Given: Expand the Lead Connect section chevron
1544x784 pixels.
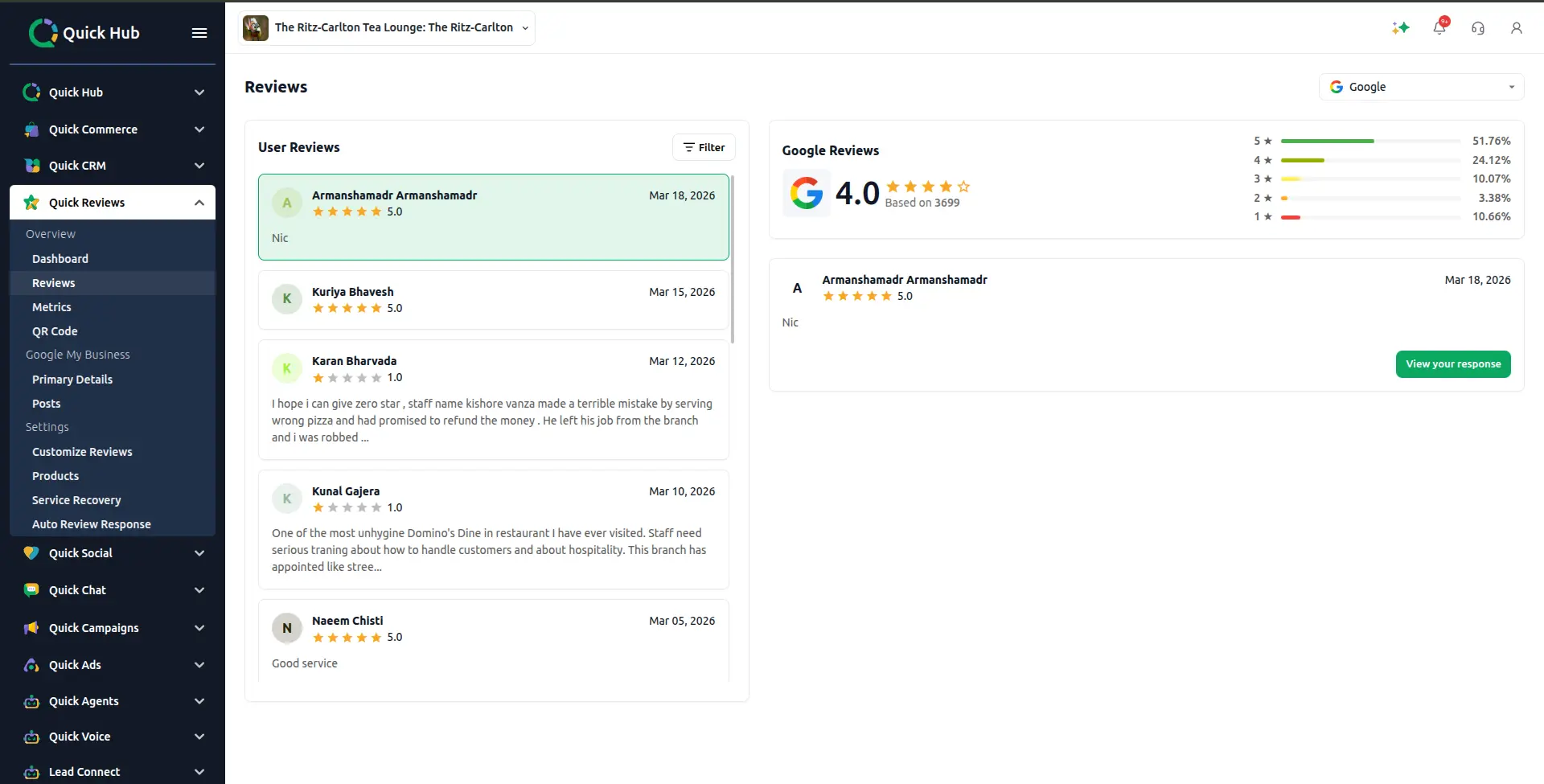Looking at the screenshot, I should (199, 772).
